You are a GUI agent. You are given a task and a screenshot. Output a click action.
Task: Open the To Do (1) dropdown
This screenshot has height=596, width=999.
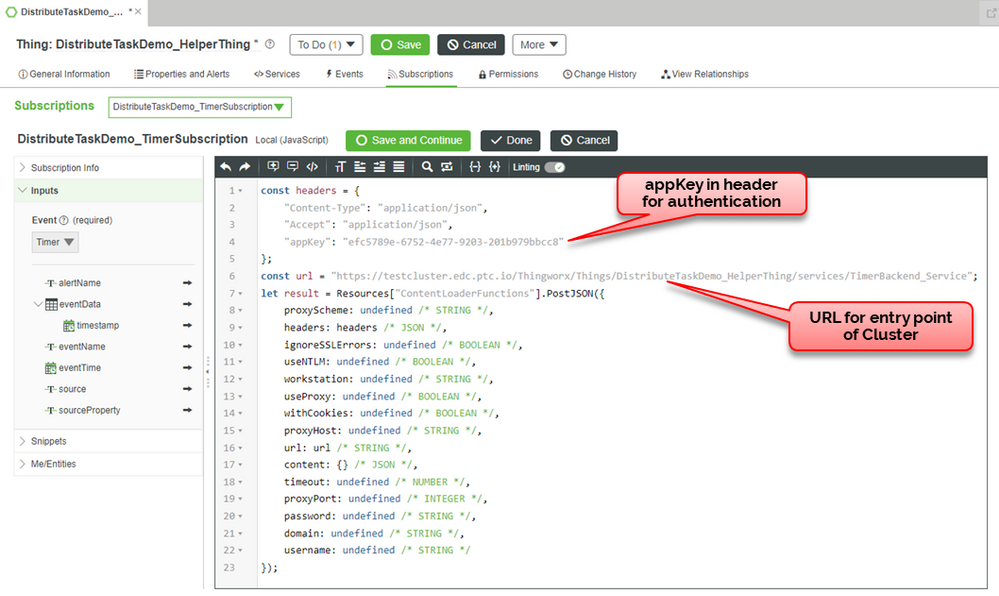[326, 45]
